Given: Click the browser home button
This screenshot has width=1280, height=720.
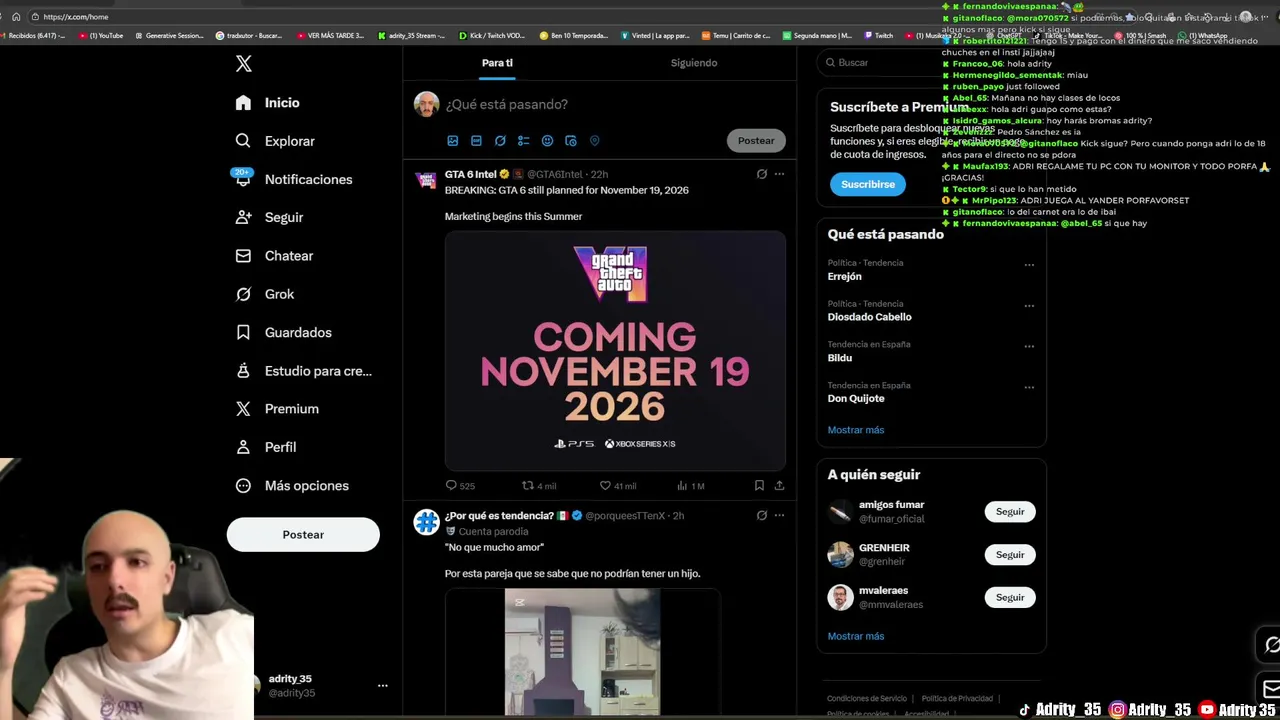Looking at the screenshot, I should [16, 17].
